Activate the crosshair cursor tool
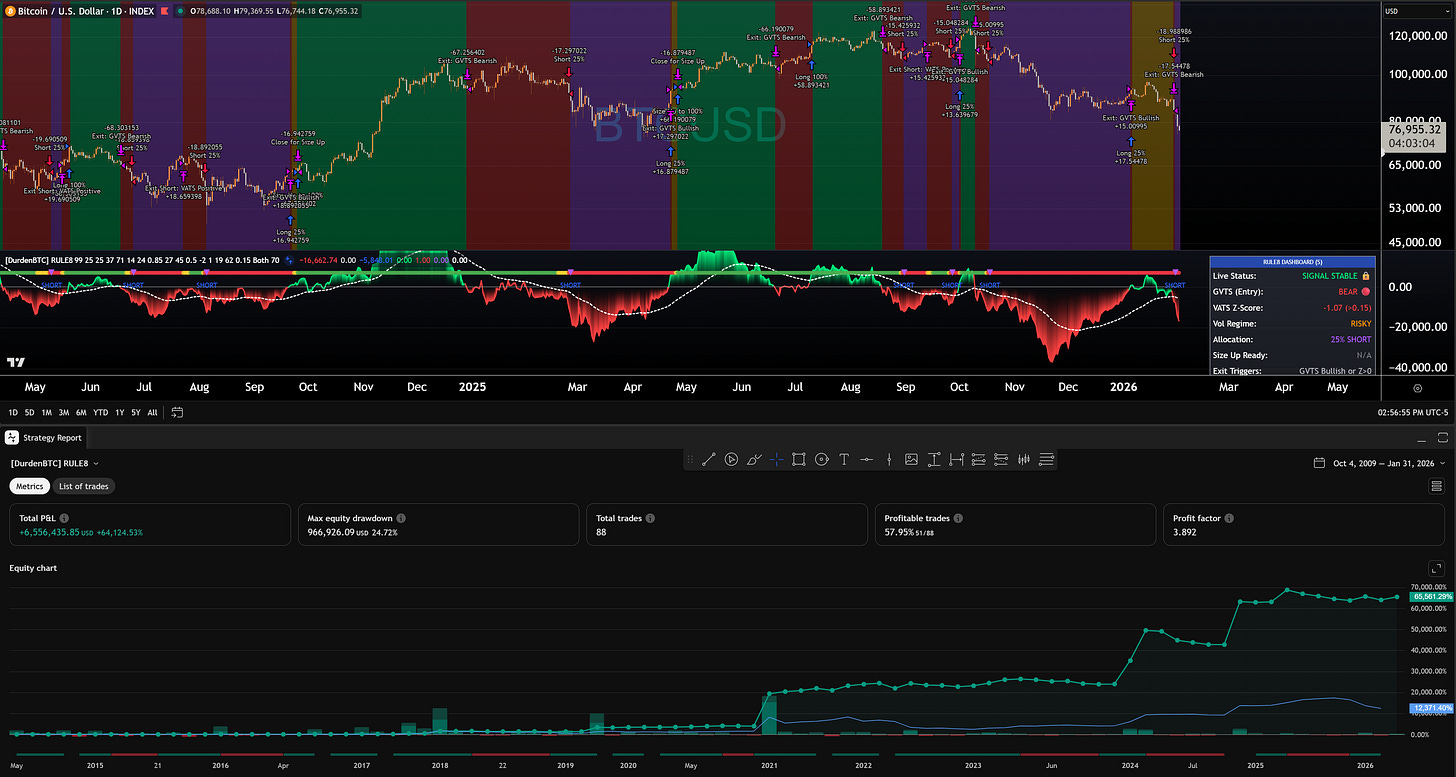 776,459
